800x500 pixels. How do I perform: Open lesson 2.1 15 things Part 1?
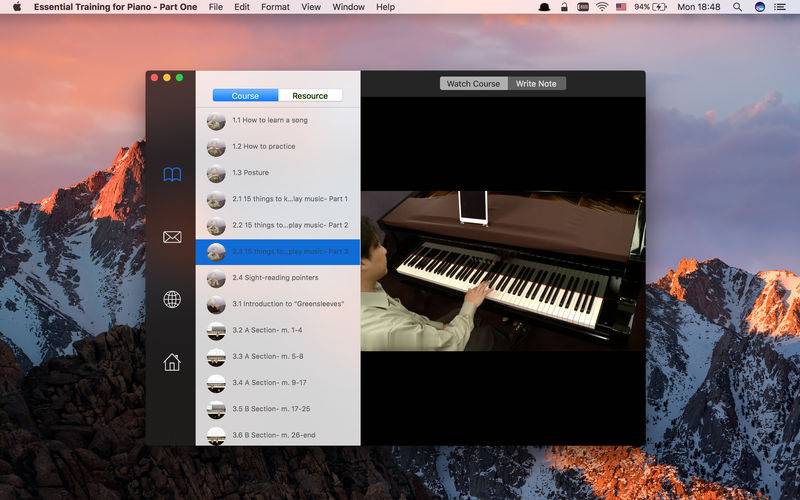[278, 199]
